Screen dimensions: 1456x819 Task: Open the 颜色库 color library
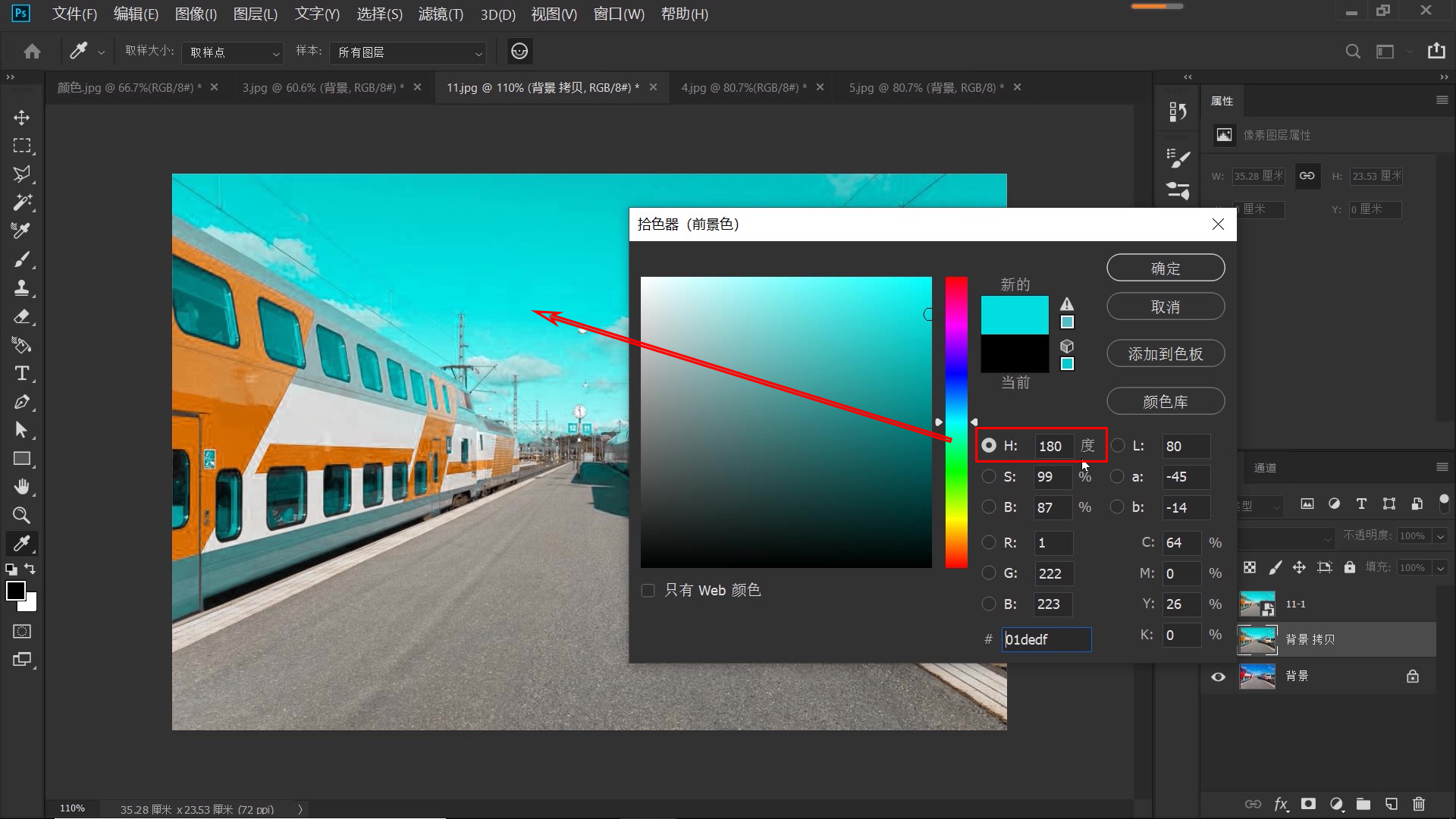(x=1166, y=400)
